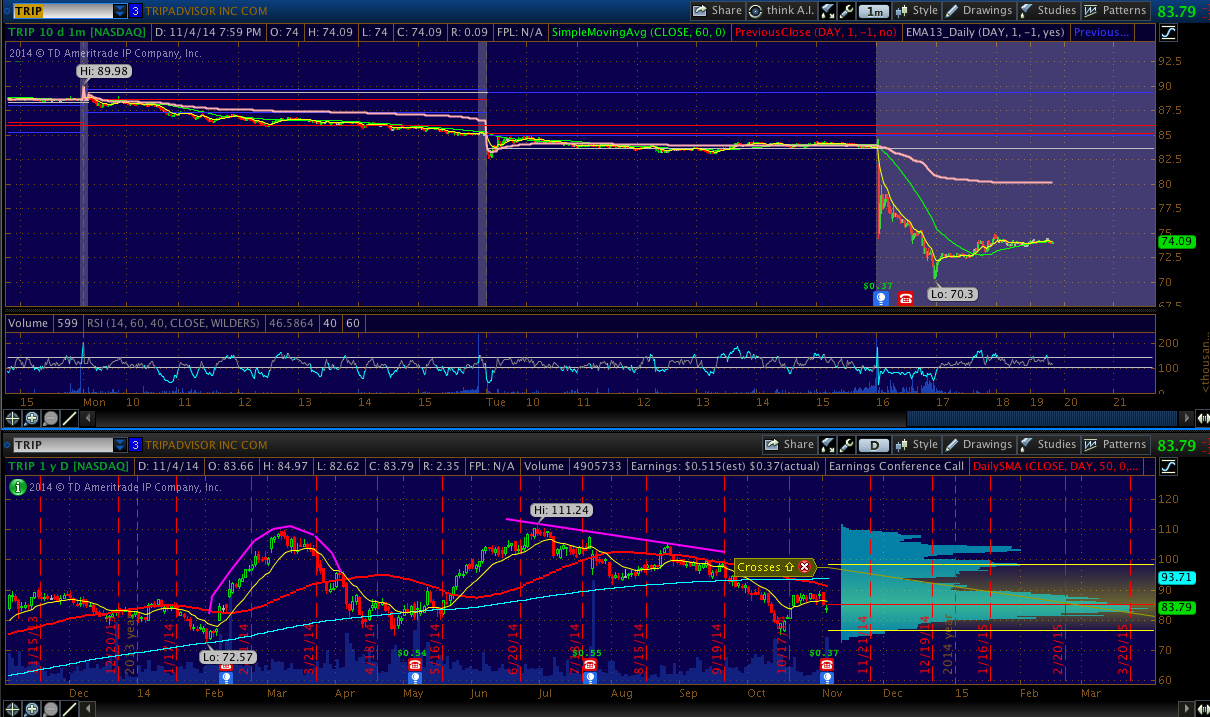Close the Crosses alert label with red X
1210x717 pixels.
point(804,567)
